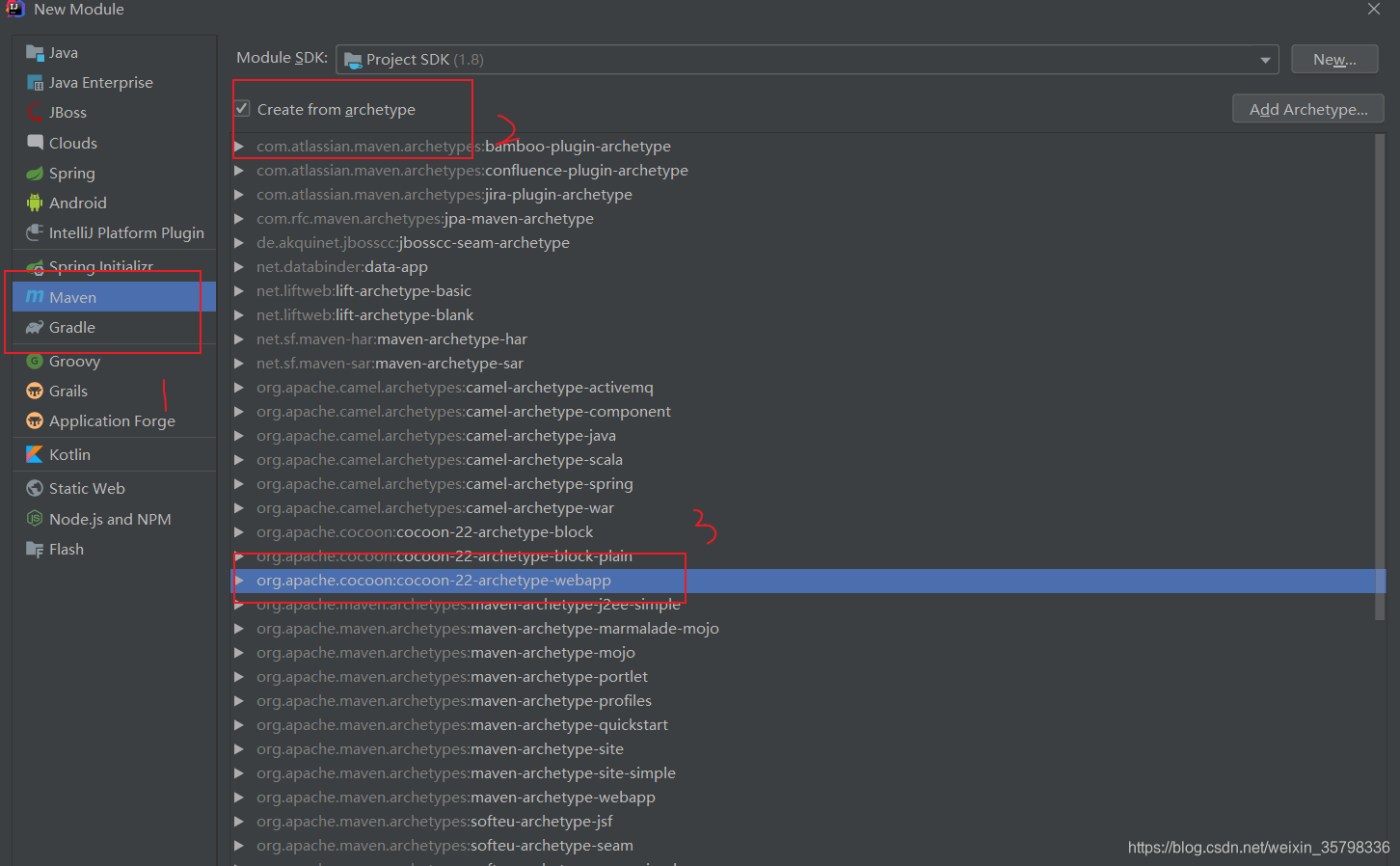Click the IntelliJ Platform Plugin icon
This screenshot has height=866, width=1400.
tap(35, 233)
